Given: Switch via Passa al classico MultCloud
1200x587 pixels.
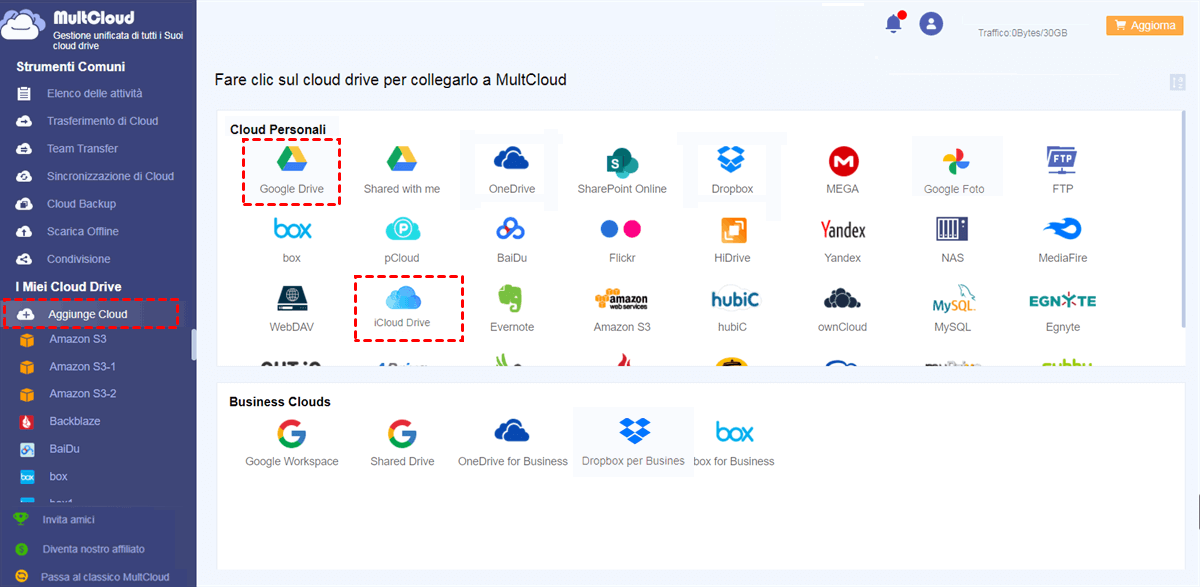Looking at the screenshot, I should [x=105, y=577].
